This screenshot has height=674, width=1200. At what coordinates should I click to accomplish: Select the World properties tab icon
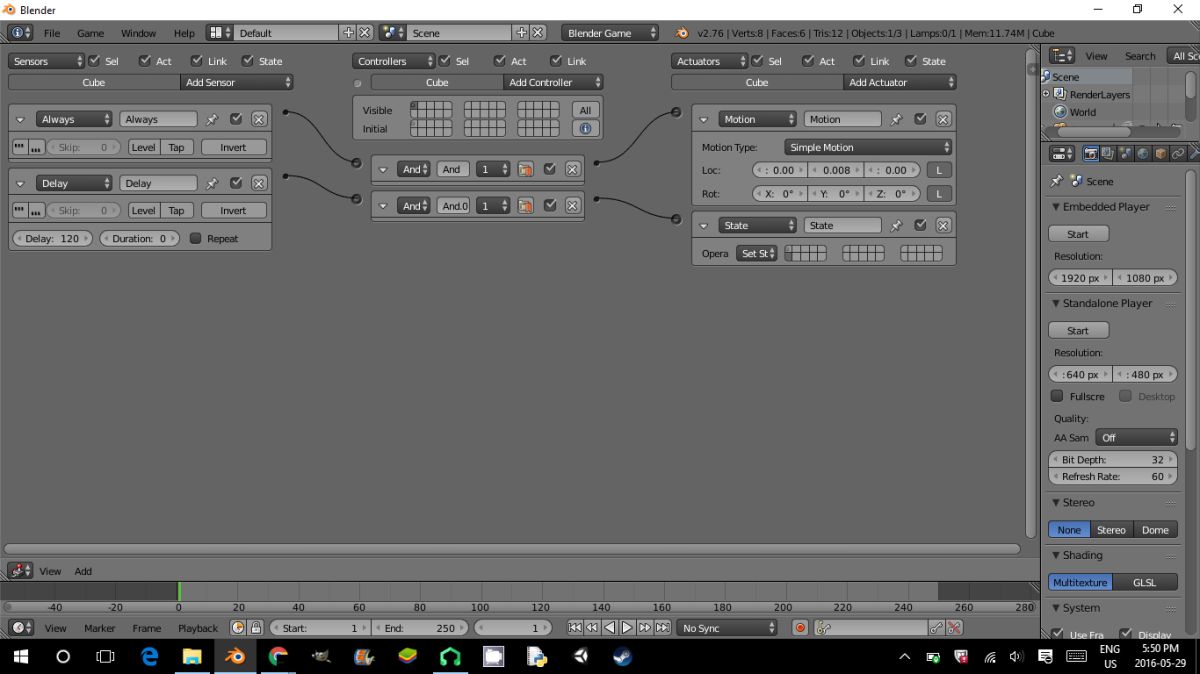[1143, 154]
